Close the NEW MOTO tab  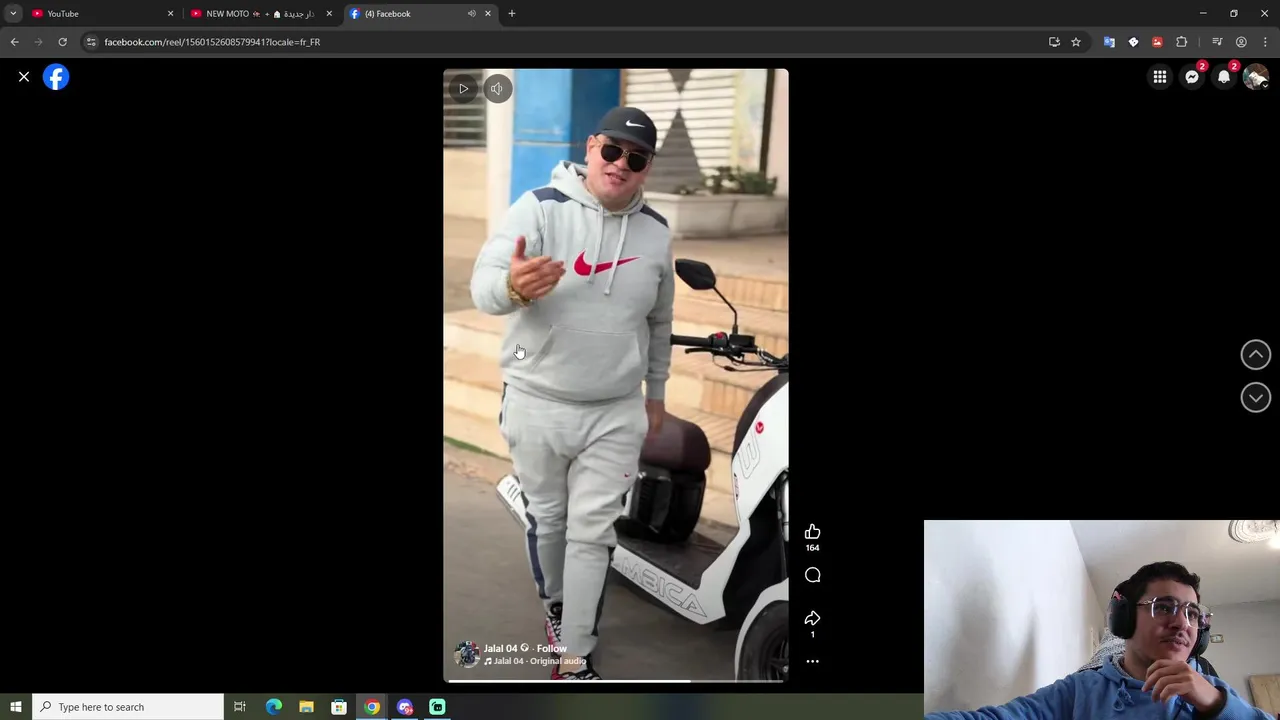[x=329, y=14]
